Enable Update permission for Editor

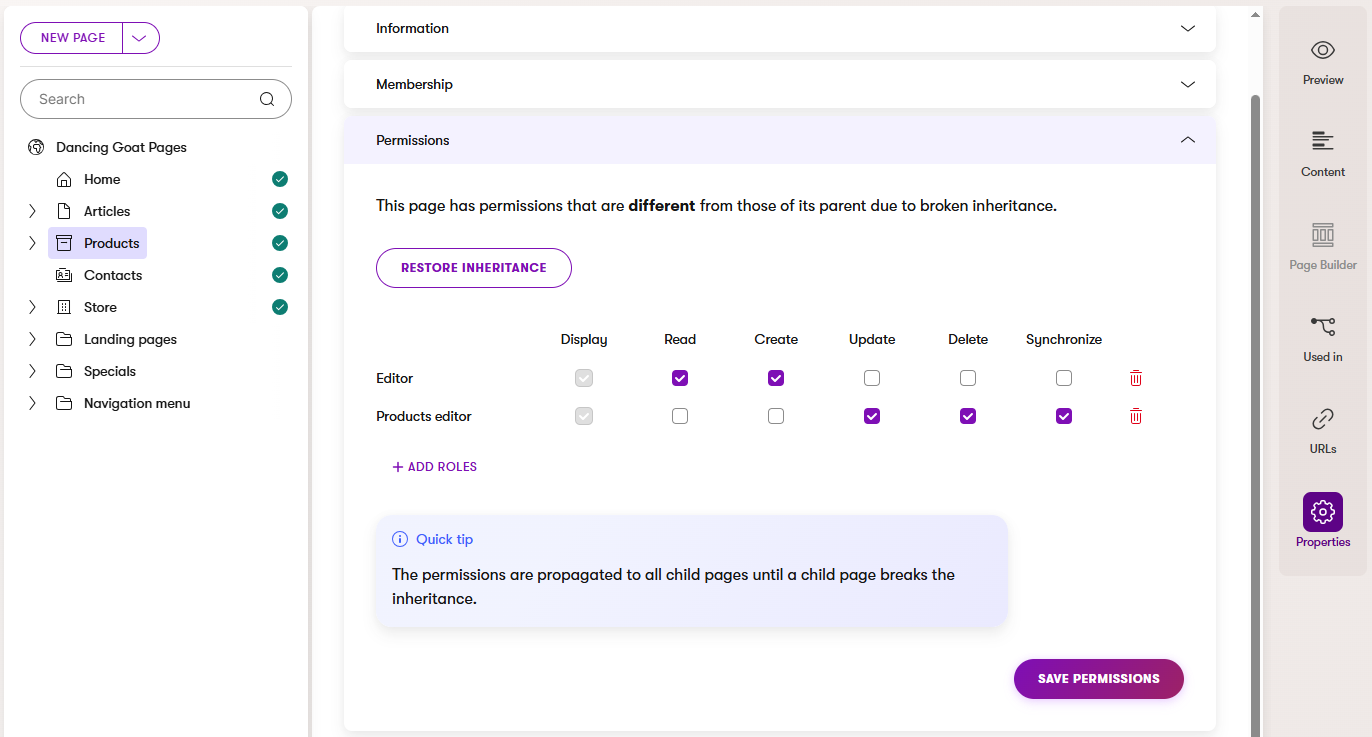coord(872,378)
